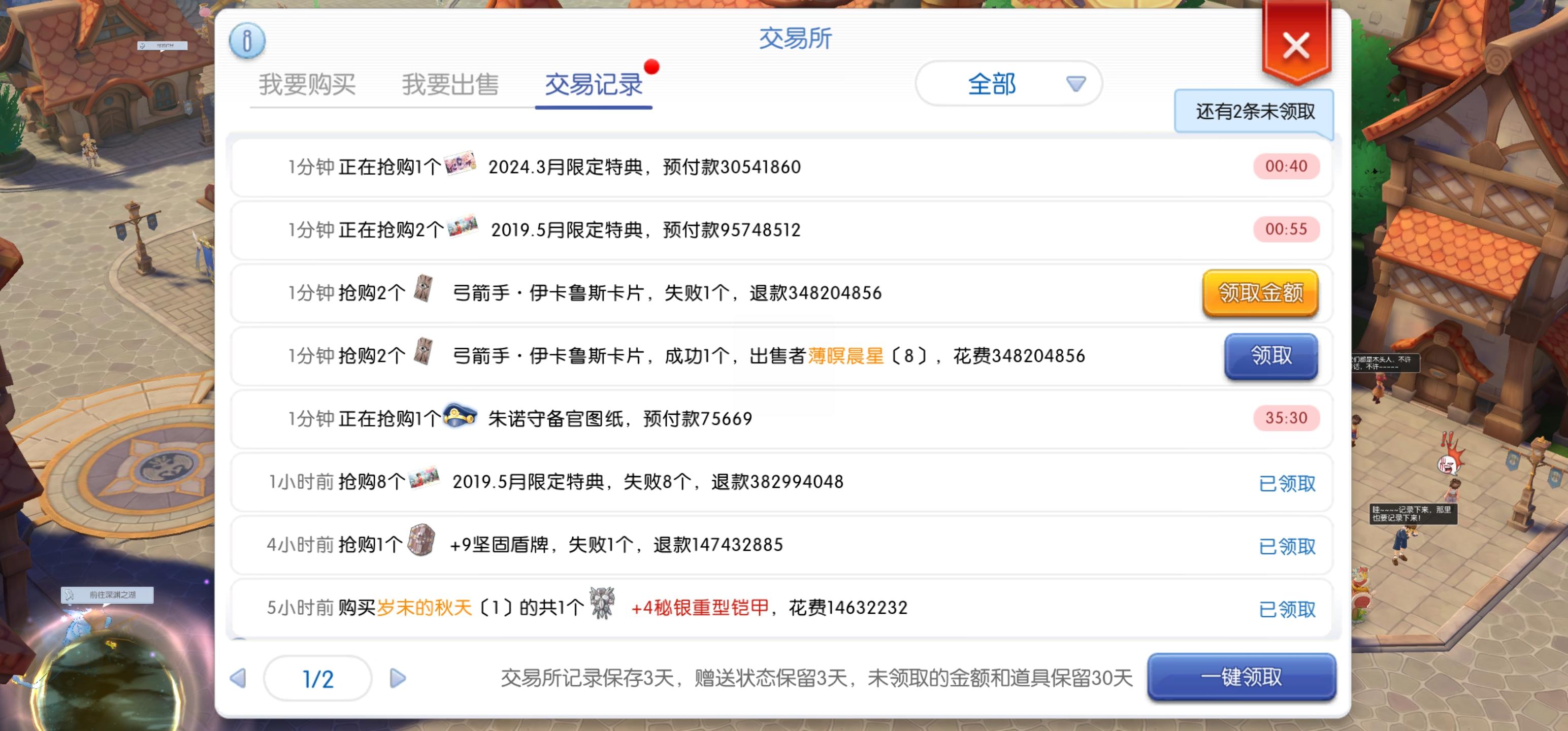The width and height of the screenshot is (1568, 731).
Task: Click the 2019.5月限定特典 icon in the 失败8个 row
Action: [423, 478]
